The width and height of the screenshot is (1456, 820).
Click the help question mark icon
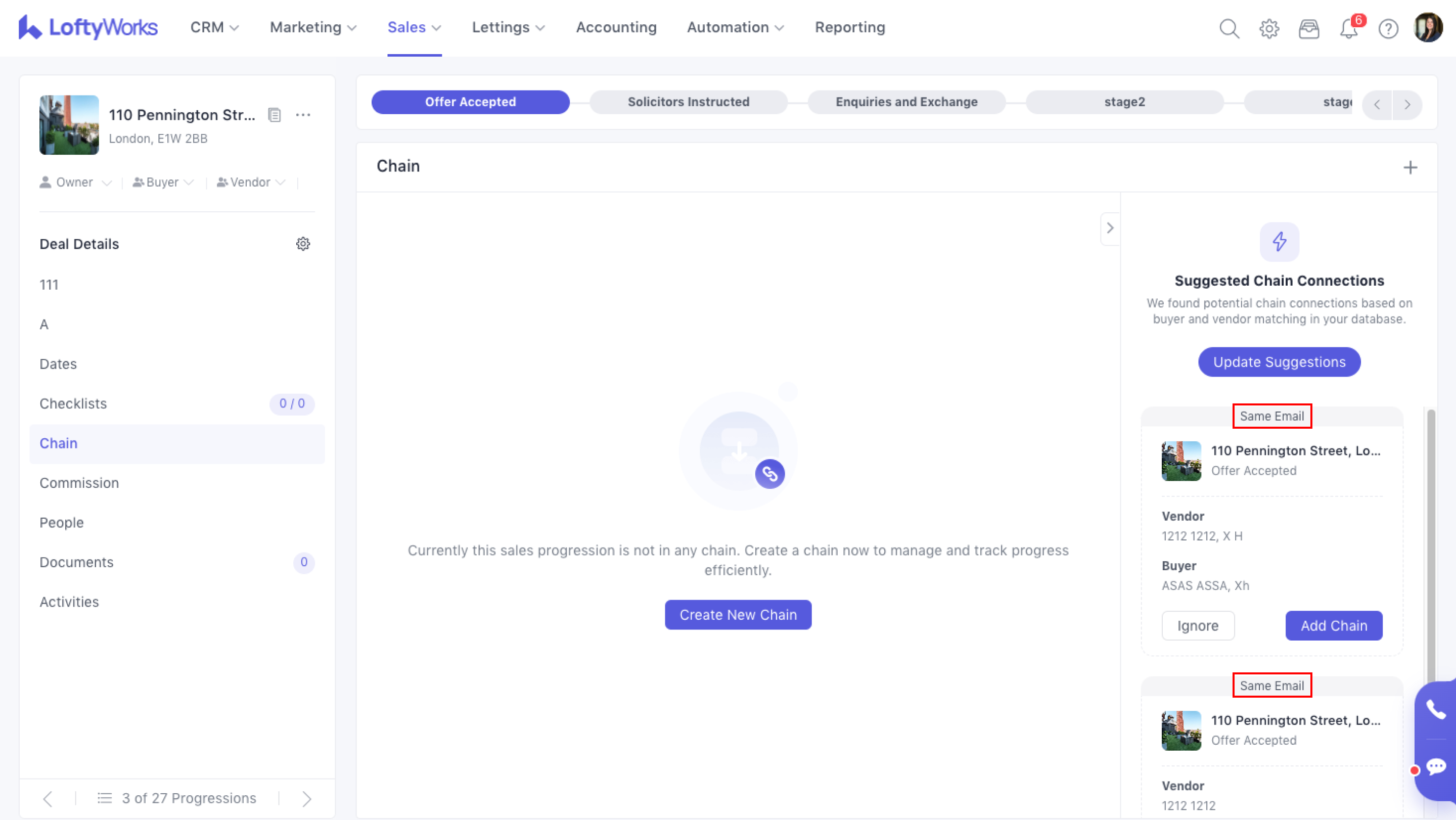(x=1388, y=28)
